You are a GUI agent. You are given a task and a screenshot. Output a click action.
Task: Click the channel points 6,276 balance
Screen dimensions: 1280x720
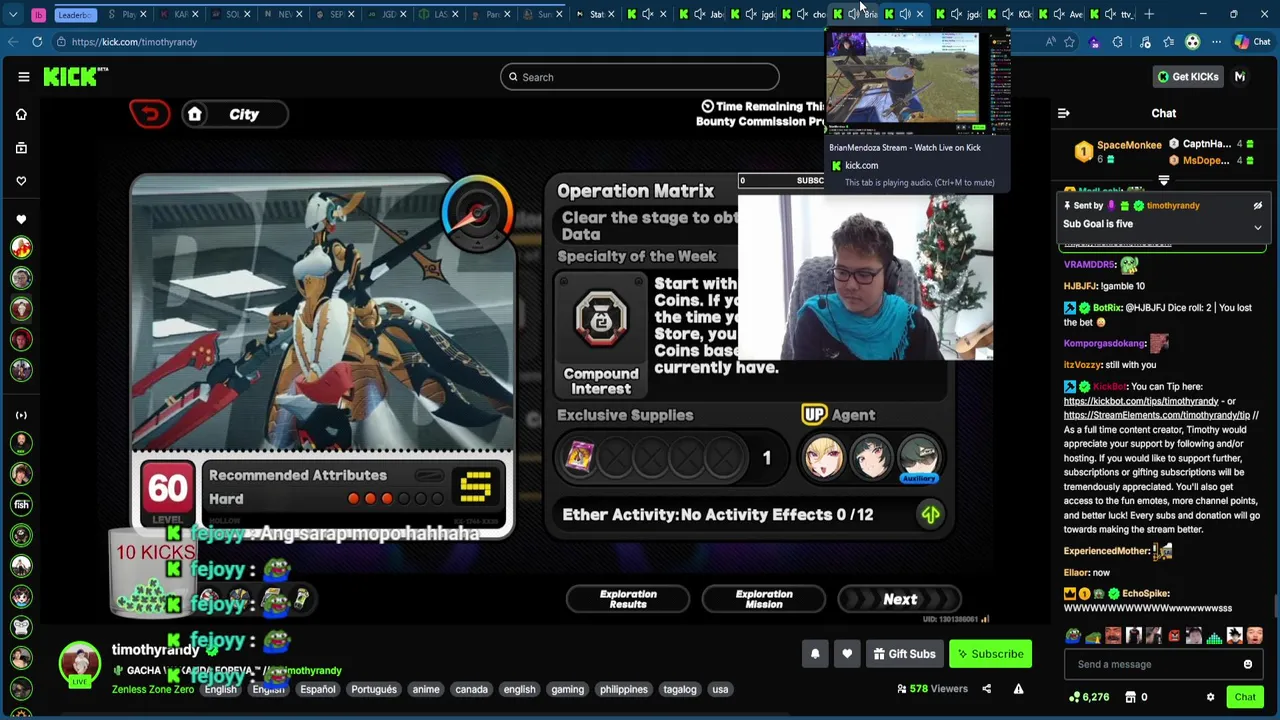coord(1089,697)
